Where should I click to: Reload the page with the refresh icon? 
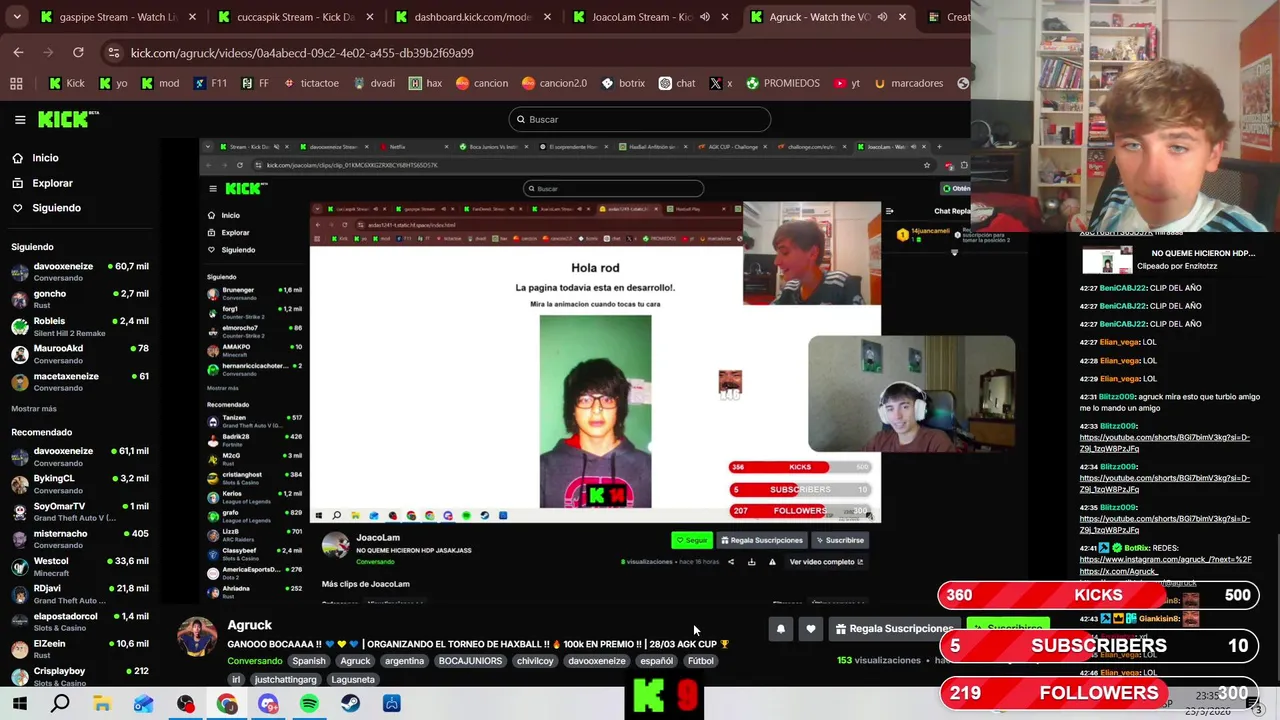78,52
